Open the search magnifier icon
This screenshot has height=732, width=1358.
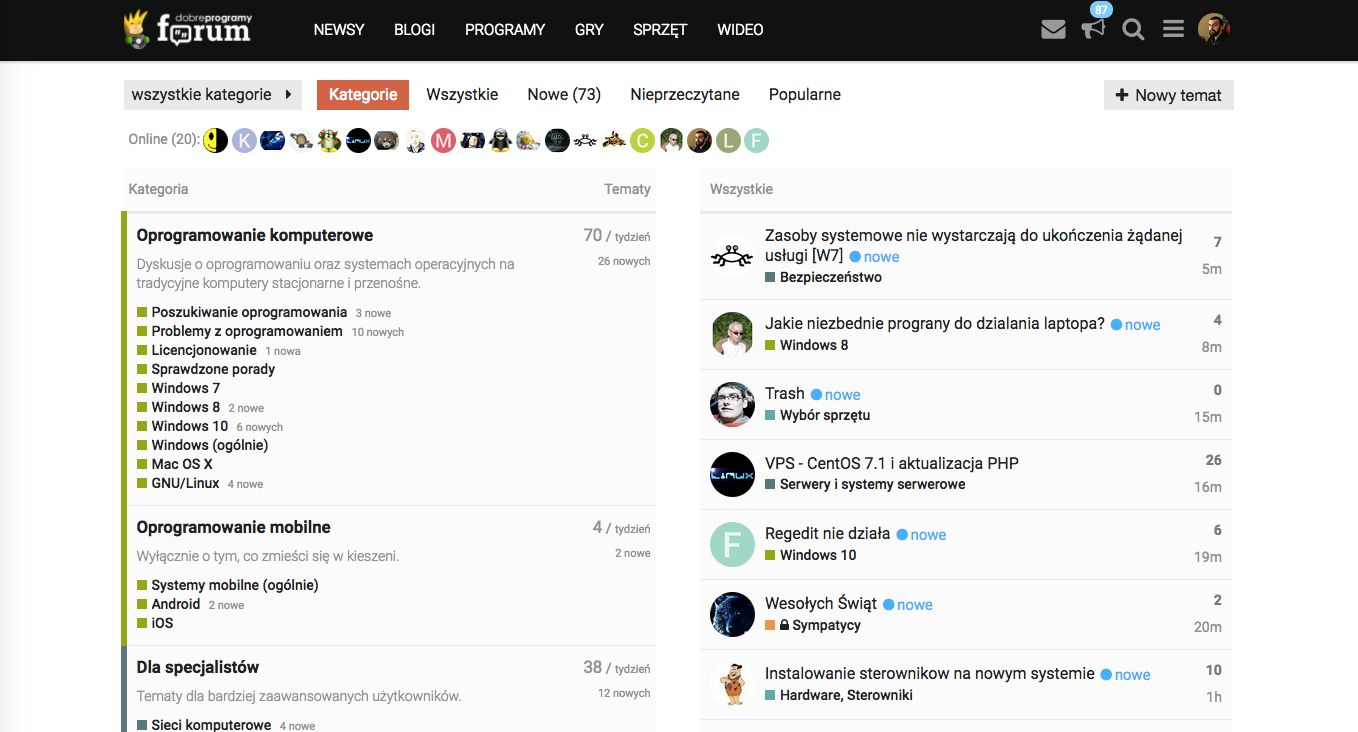tap(1133, 30)
